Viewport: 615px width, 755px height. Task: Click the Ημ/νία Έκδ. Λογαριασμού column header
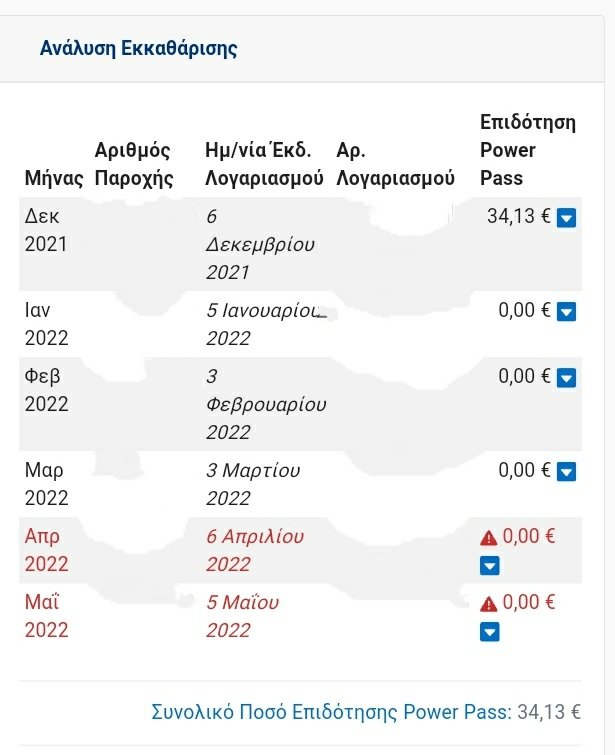tap(264, 164)
